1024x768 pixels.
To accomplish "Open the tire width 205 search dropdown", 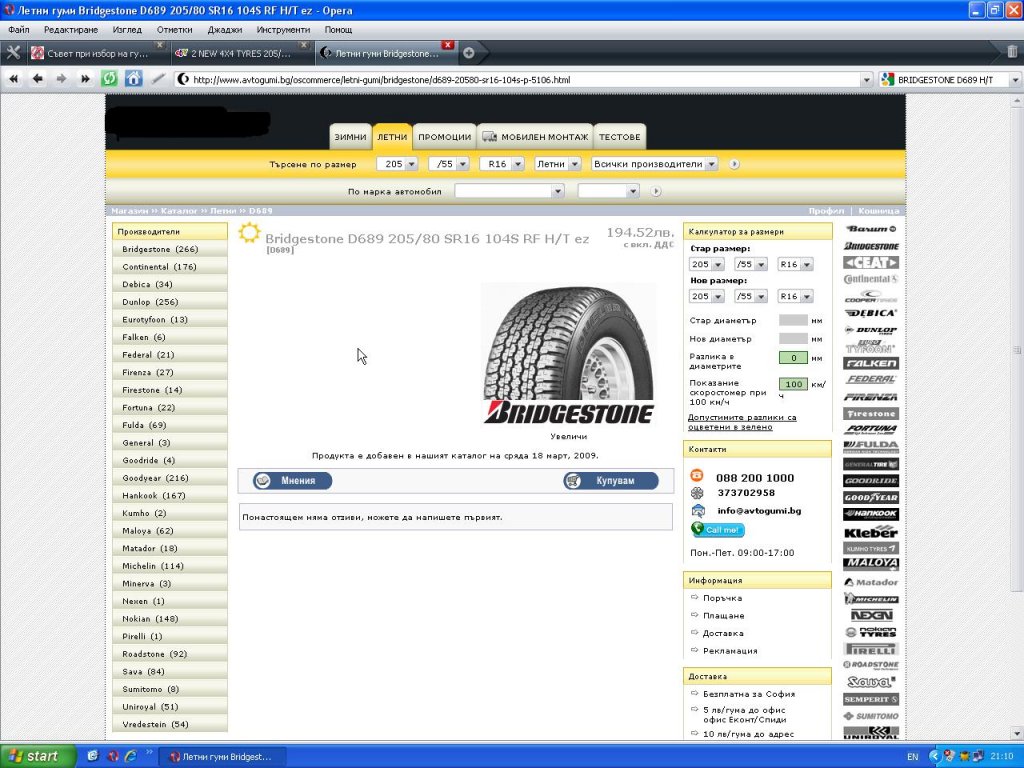I will [x=397, y=164].
